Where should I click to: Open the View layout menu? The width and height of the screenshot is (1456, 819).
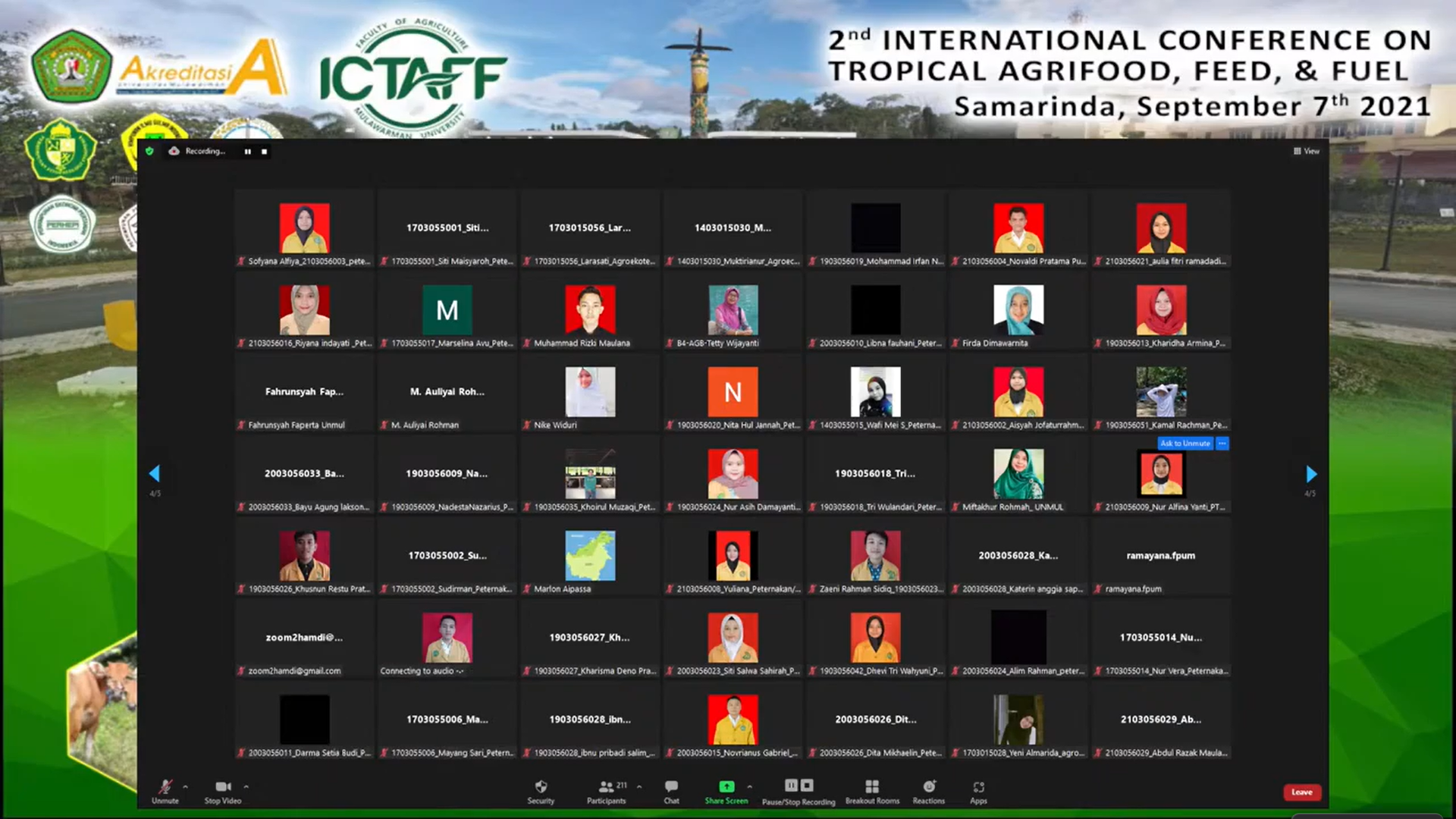point(1307,151)
